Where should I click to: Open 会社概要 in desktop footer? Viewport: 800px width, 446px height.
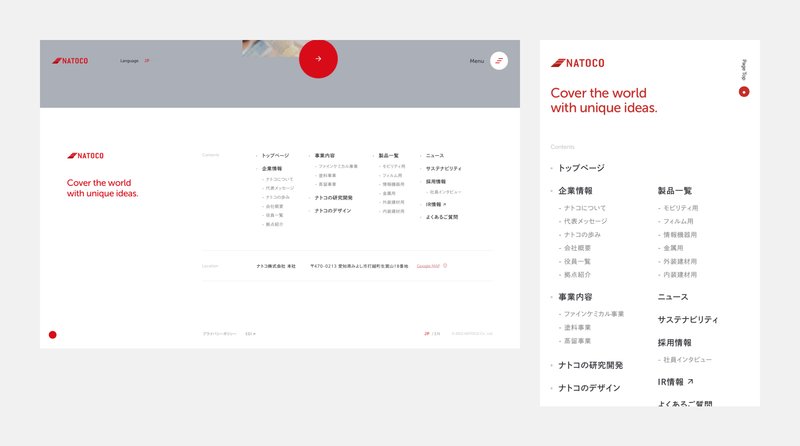tap(274, 206)
